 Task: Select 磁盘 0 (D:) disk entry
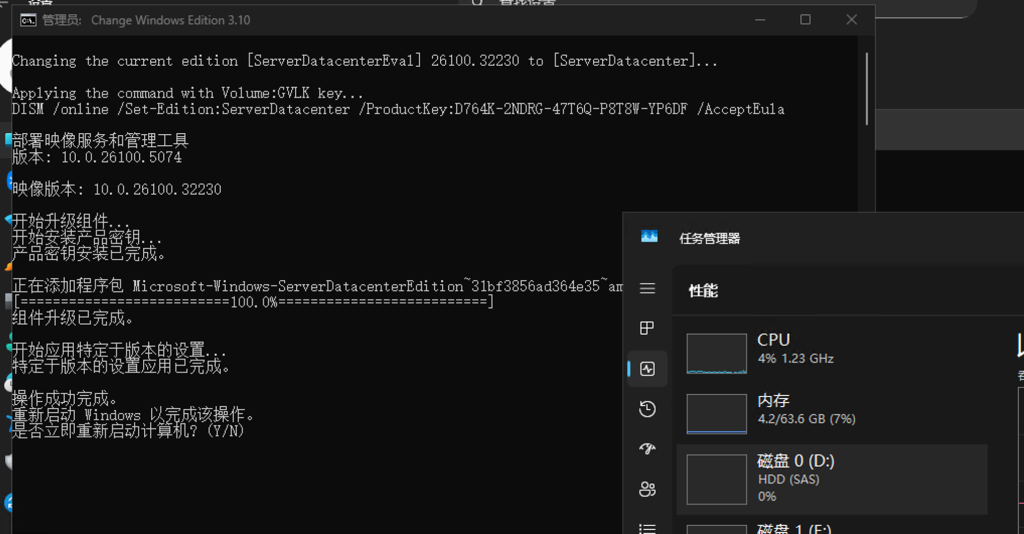tap(832, 479)
